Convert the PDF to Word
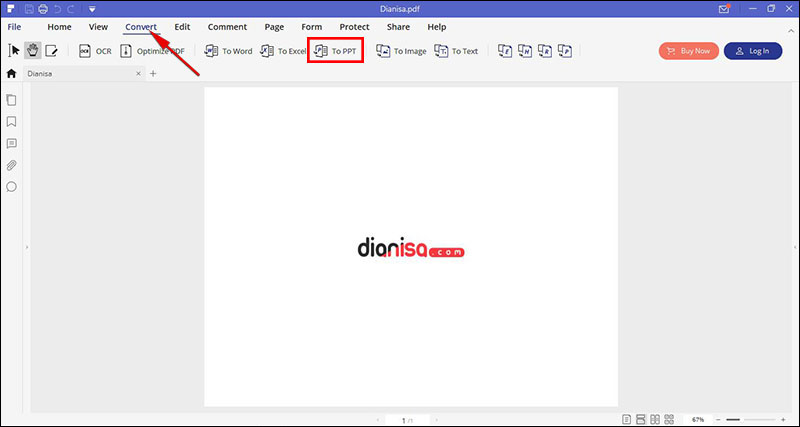 click(228, 51)
